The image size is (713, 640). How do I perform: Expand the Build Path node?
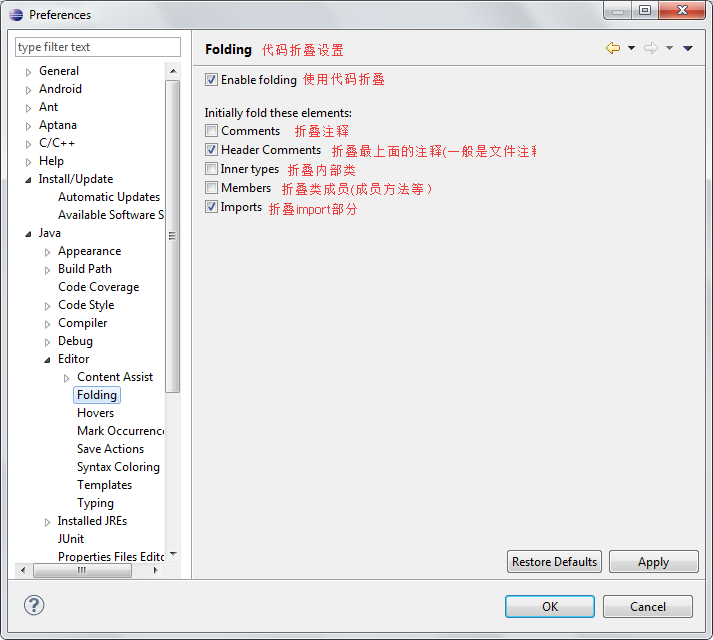[x=48, y=270]
